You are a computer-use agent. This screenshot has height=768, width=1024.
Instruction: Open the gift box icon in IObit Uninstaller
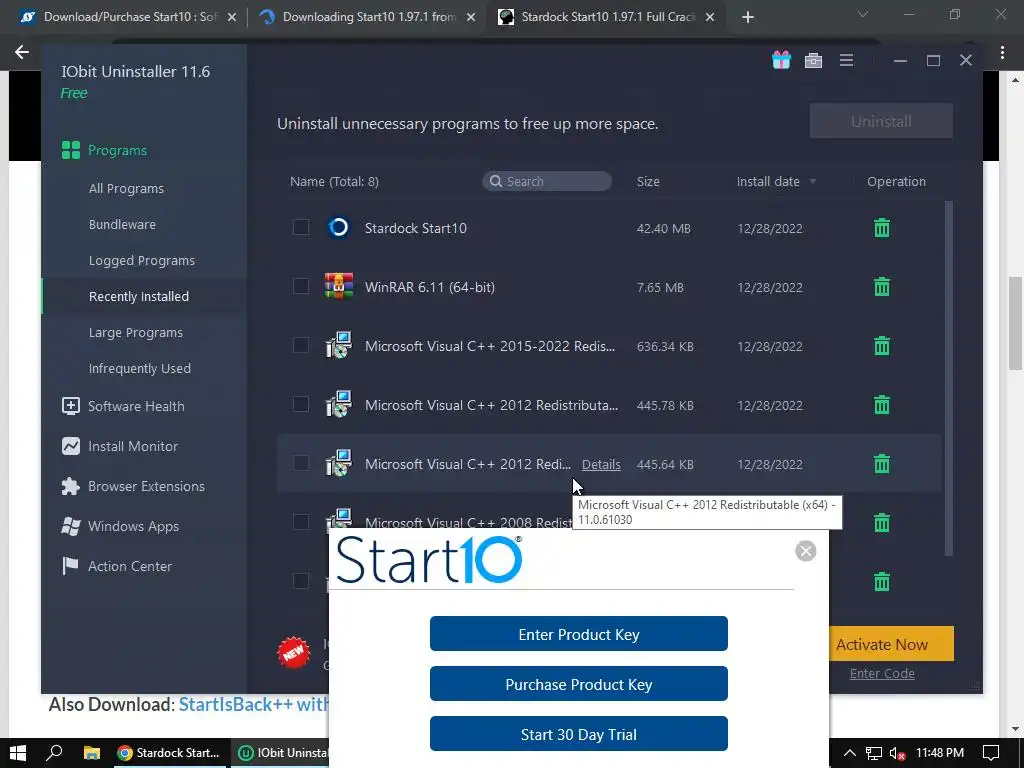(781, 60)
